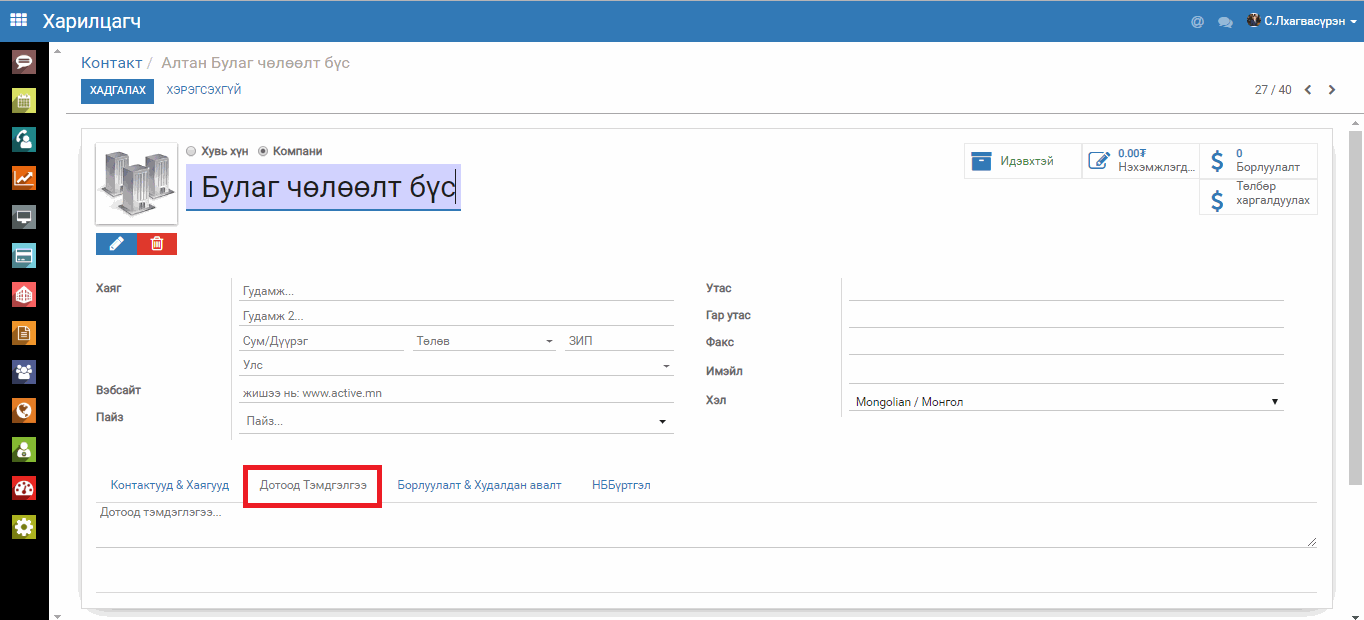Open the Settings gear app icon

click(24, 527)
